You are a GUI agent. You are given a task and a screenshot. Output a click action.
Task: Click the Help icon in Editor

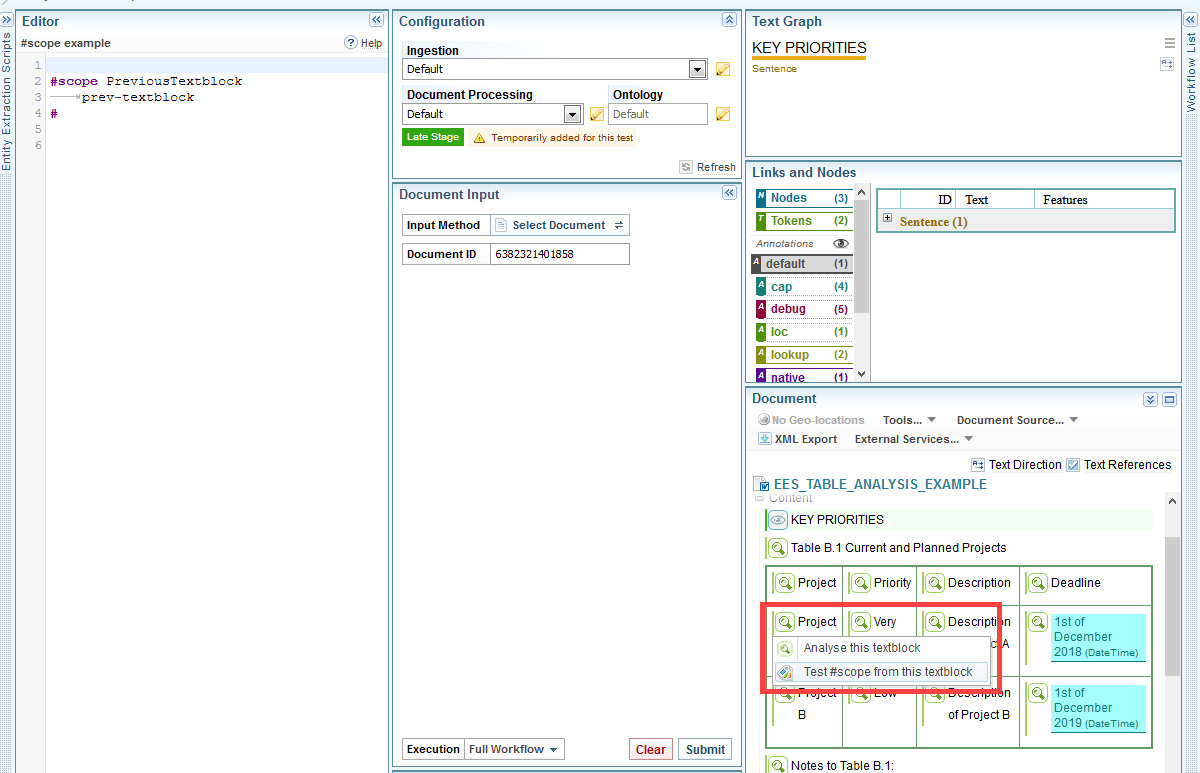click(351, 43)
